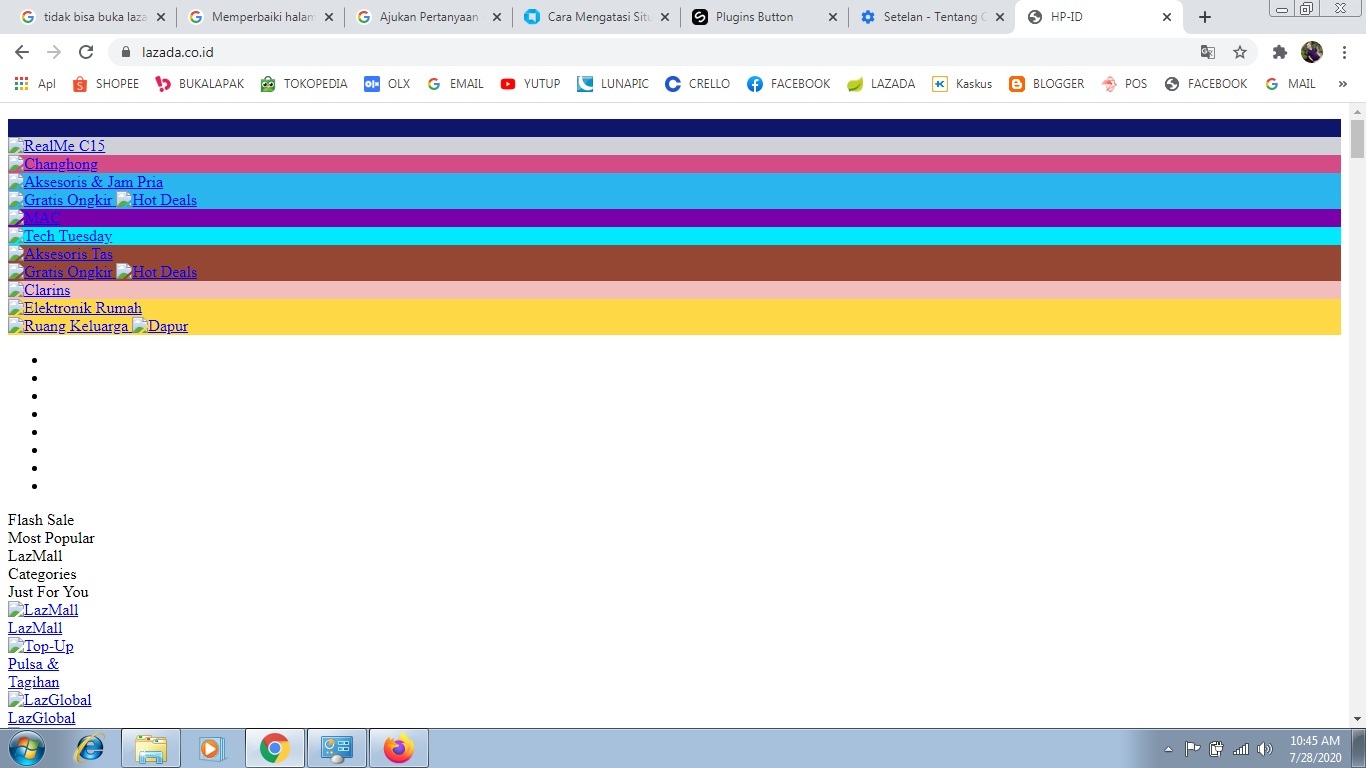The width and height of the screenshot is (1366, 768).
Task: Open the Chrome profile avatar
Action: tap(1311, 52)
